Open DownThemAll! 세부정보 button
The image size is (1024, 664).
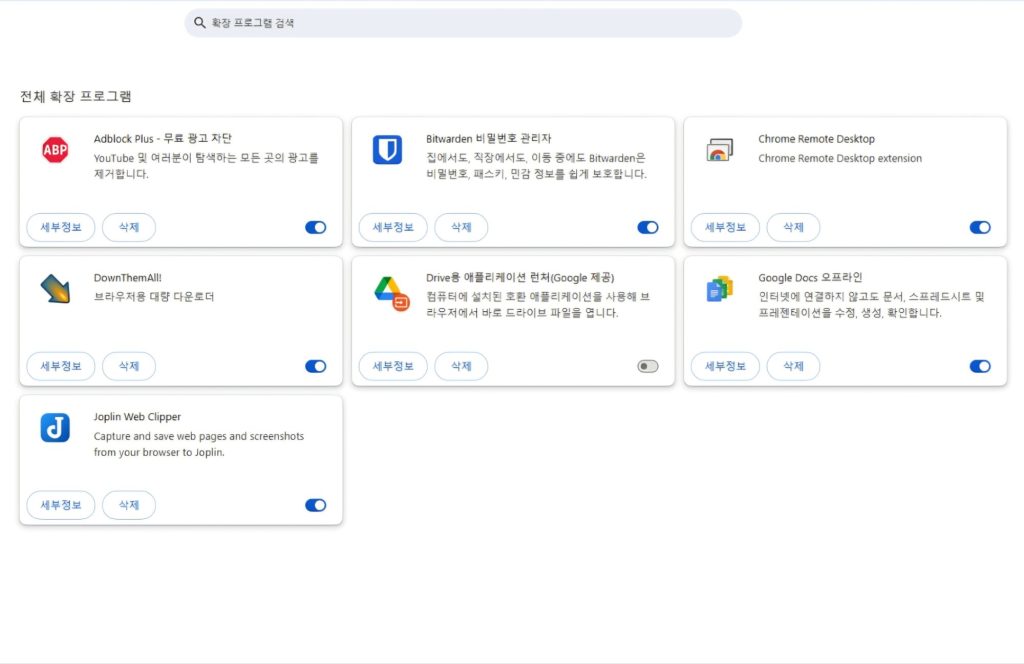[61, 366]
